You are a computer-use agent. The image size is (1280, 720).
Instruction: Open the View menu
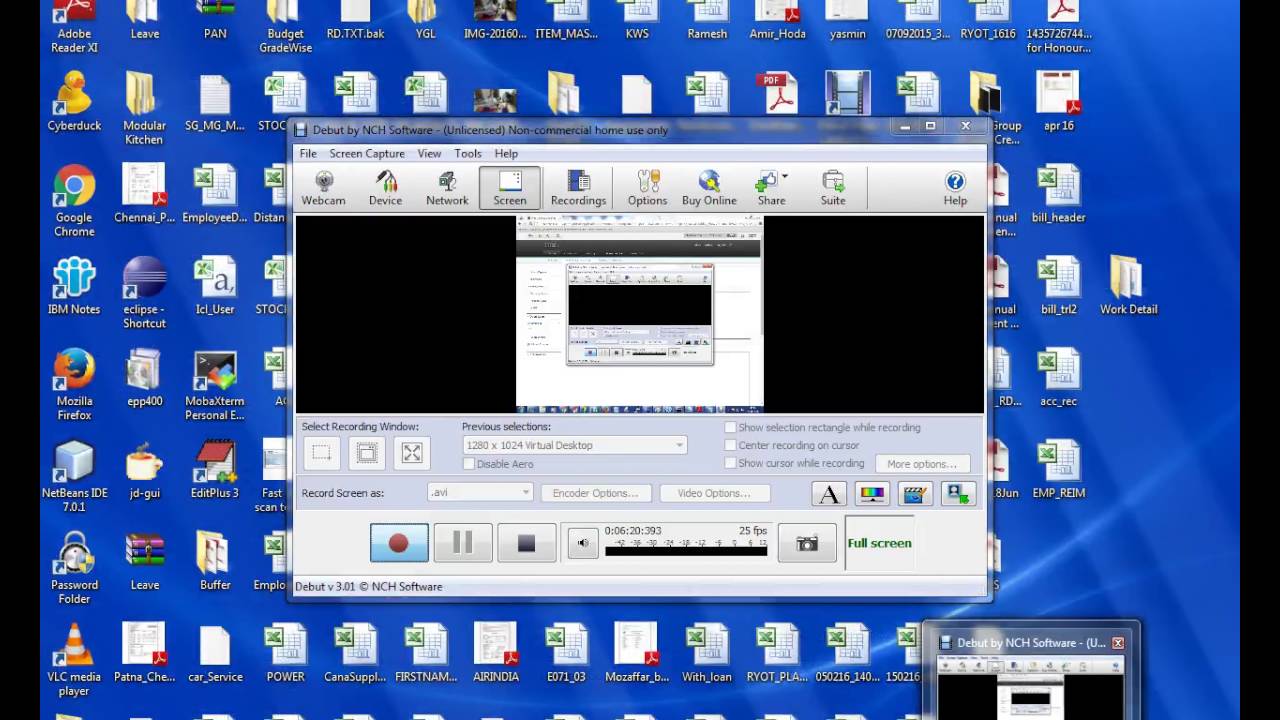[429, 153]
